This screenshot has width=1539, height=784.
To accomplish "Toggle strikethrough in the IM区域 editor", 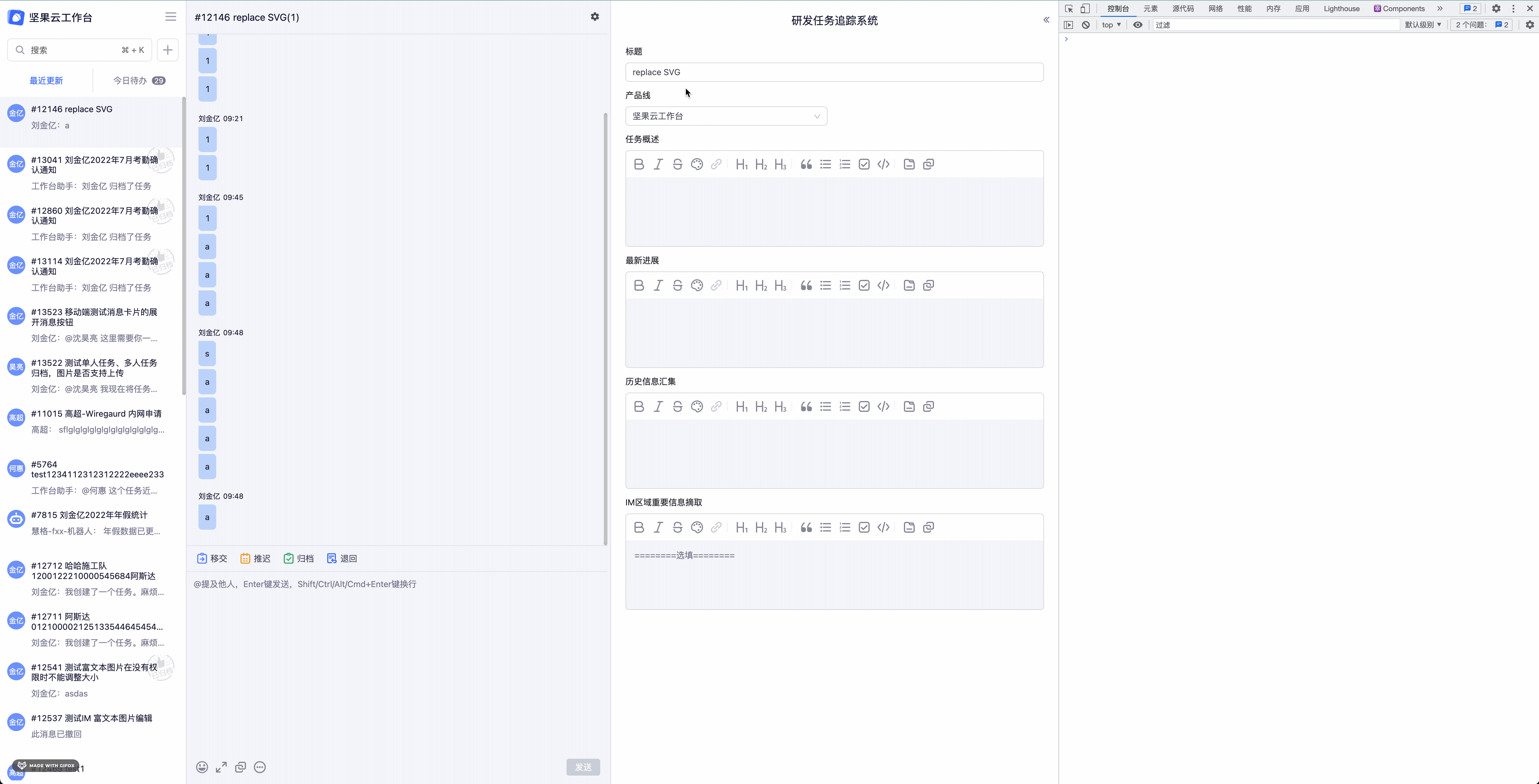I will coord(677,527).
